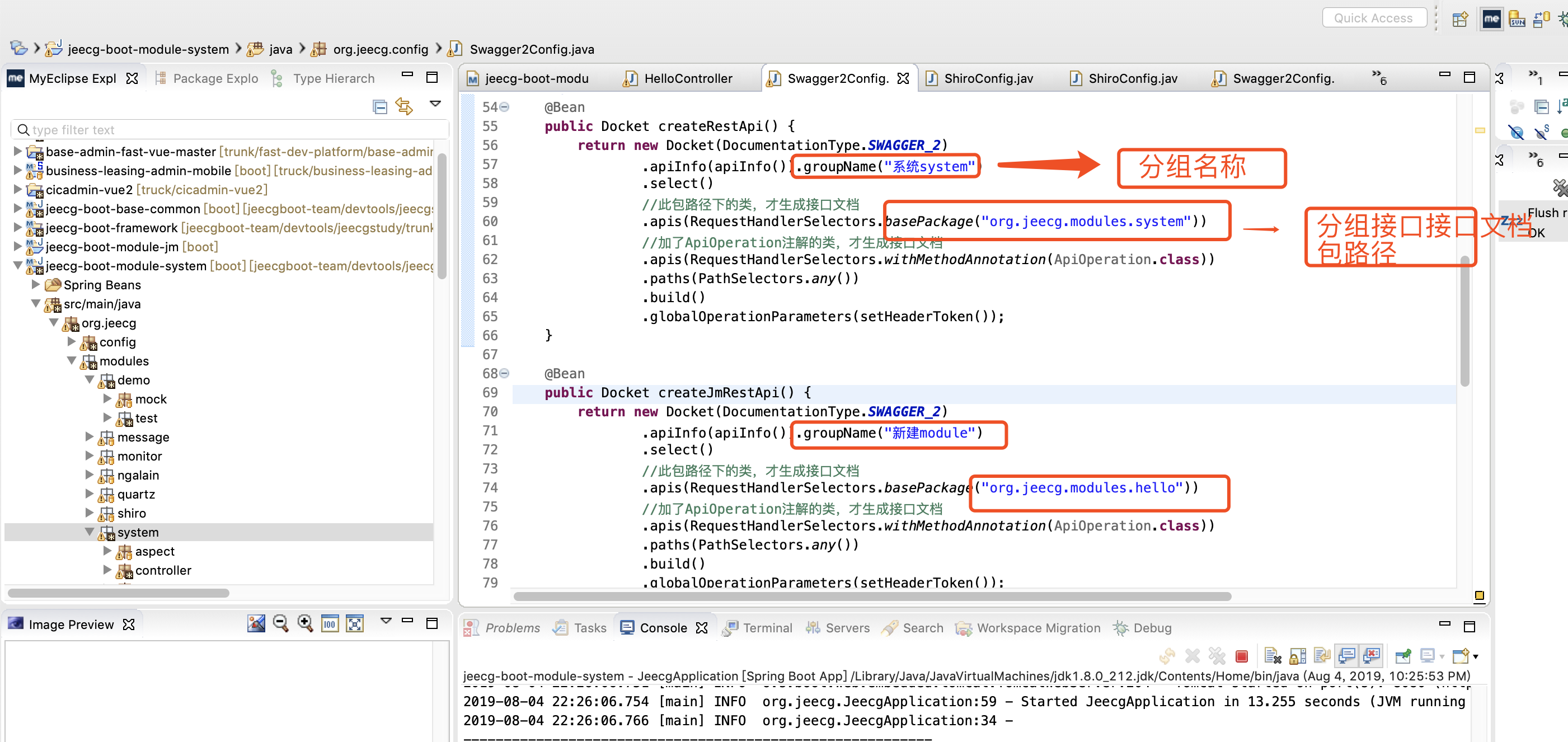Terminate the running console process
Screen dimensions: 1568x742
tap(1241, 656)
